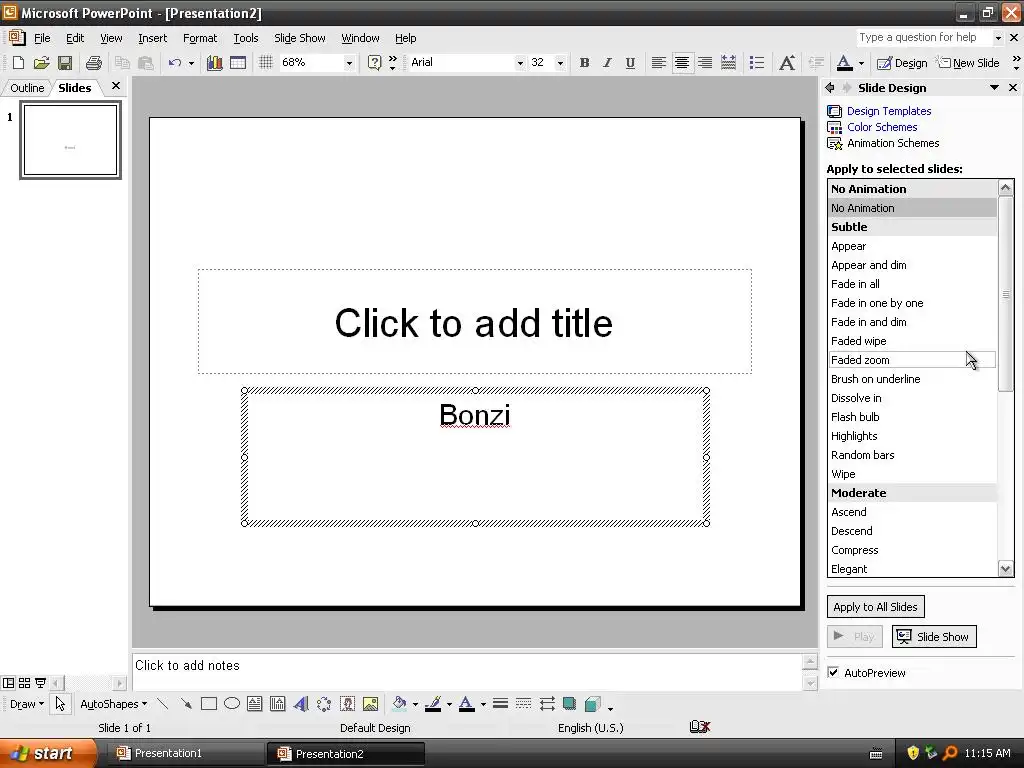Switch to the Outline tab

27,88
